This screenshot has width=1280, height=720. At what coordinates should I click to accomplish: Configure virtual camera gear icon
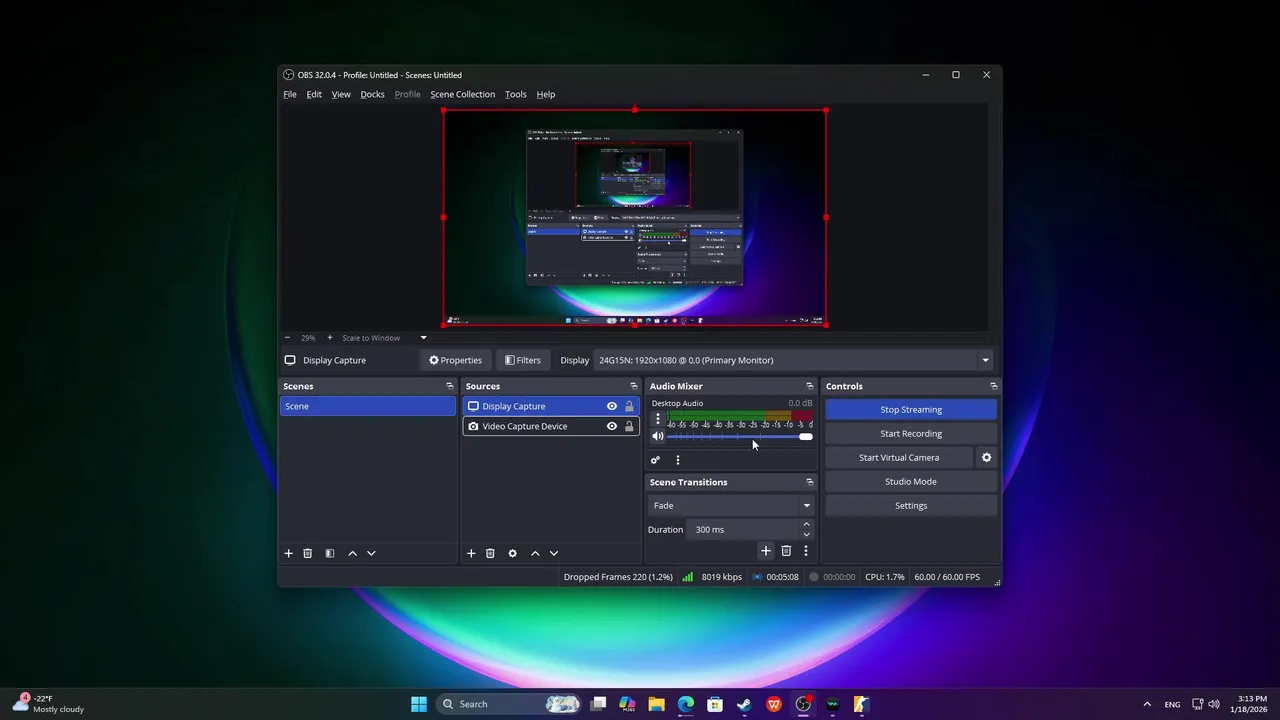(986, 457)
